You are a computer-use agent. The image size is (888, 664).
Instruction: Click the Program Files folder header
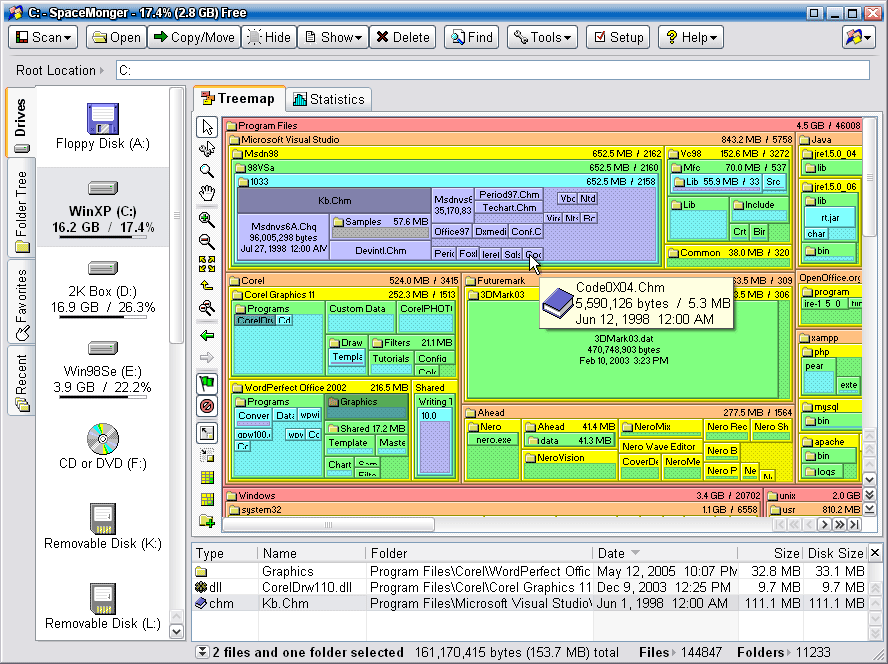543,126
